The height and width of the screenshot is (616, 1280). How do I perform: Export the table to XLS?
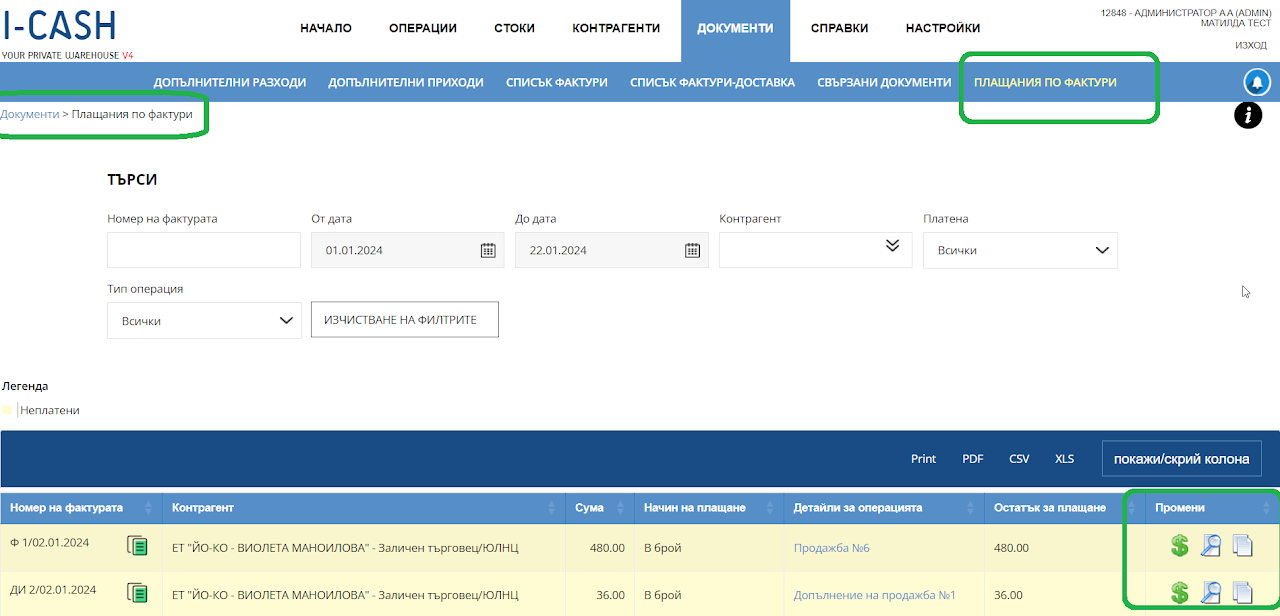coord(1065,459)
